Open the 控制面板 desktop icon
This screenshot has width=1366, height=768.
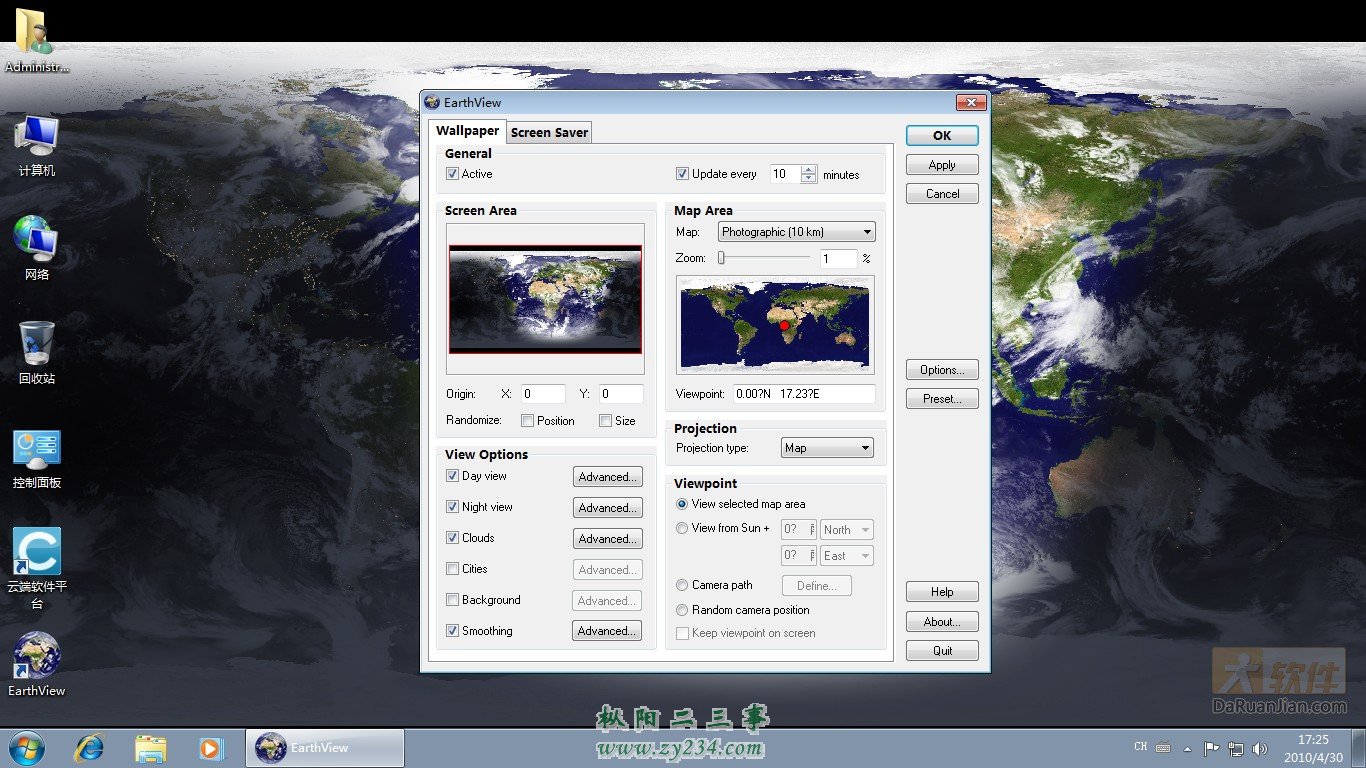click(37, 459)
